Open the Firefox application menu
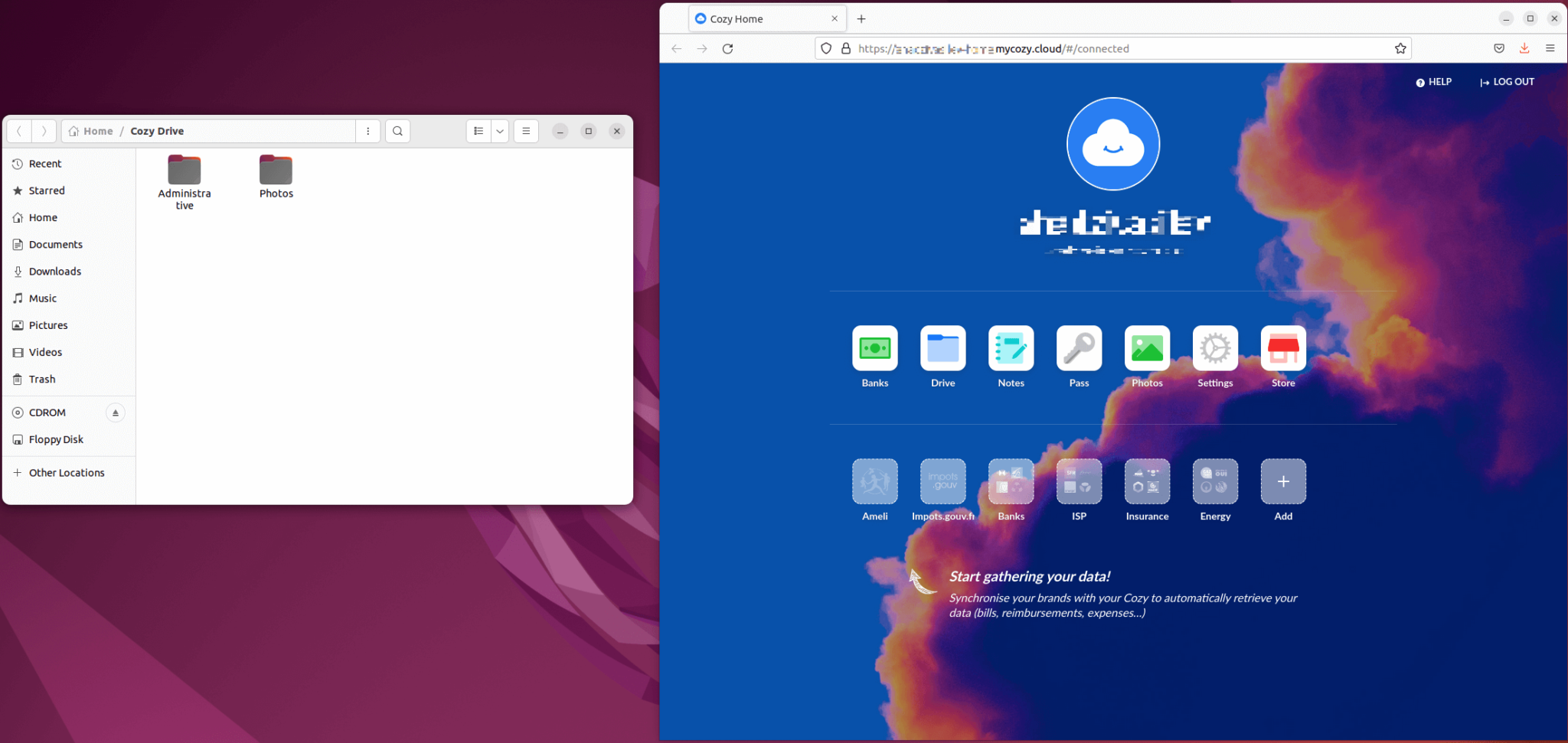The width and height of the screenshot is (1568, 743). pos(1551,48)
